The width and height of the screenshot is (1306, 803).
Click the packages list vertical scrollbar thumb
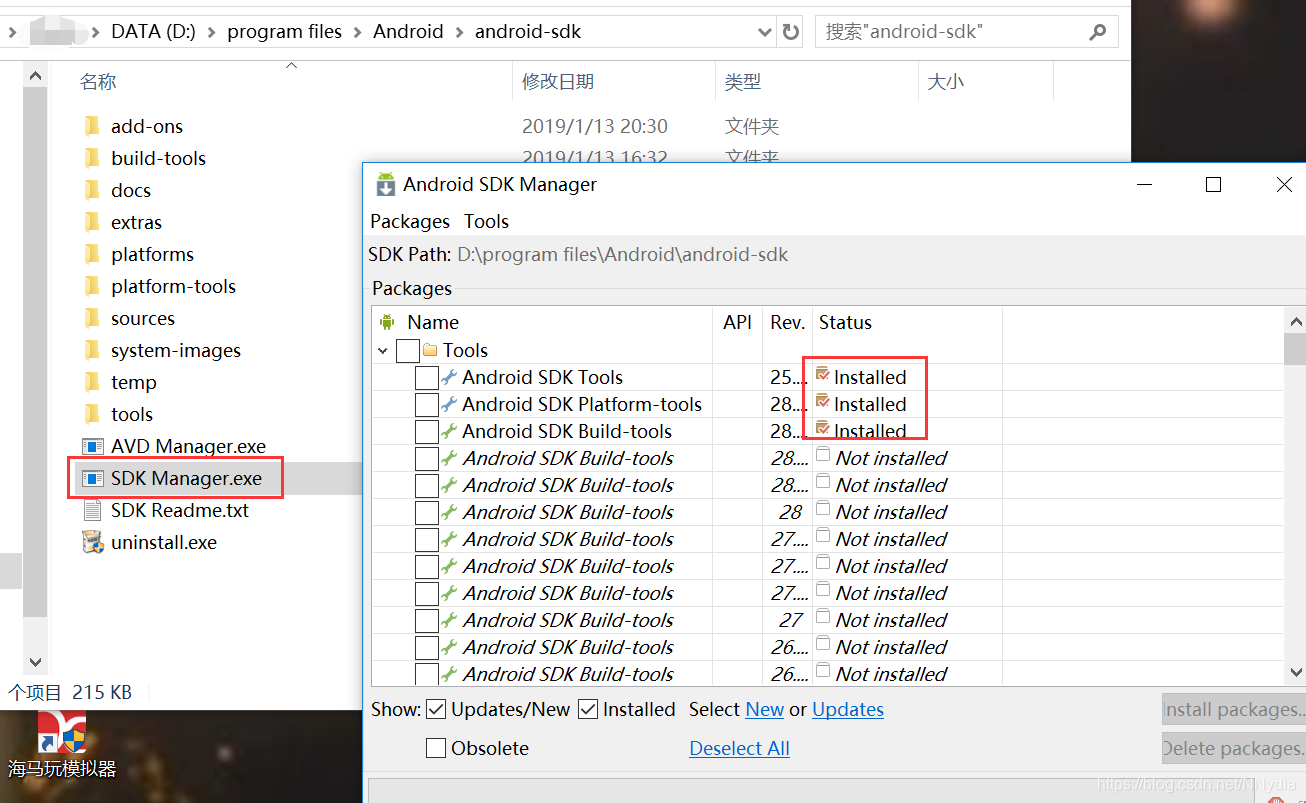(x=1295, y=349)
